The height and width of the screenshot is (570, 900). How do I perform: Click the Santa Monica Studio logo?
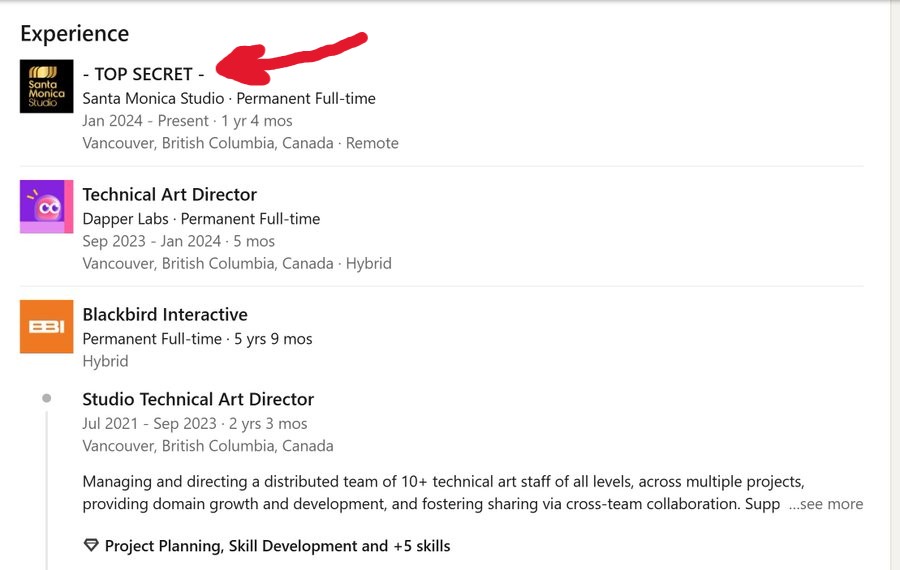(46, 86)
